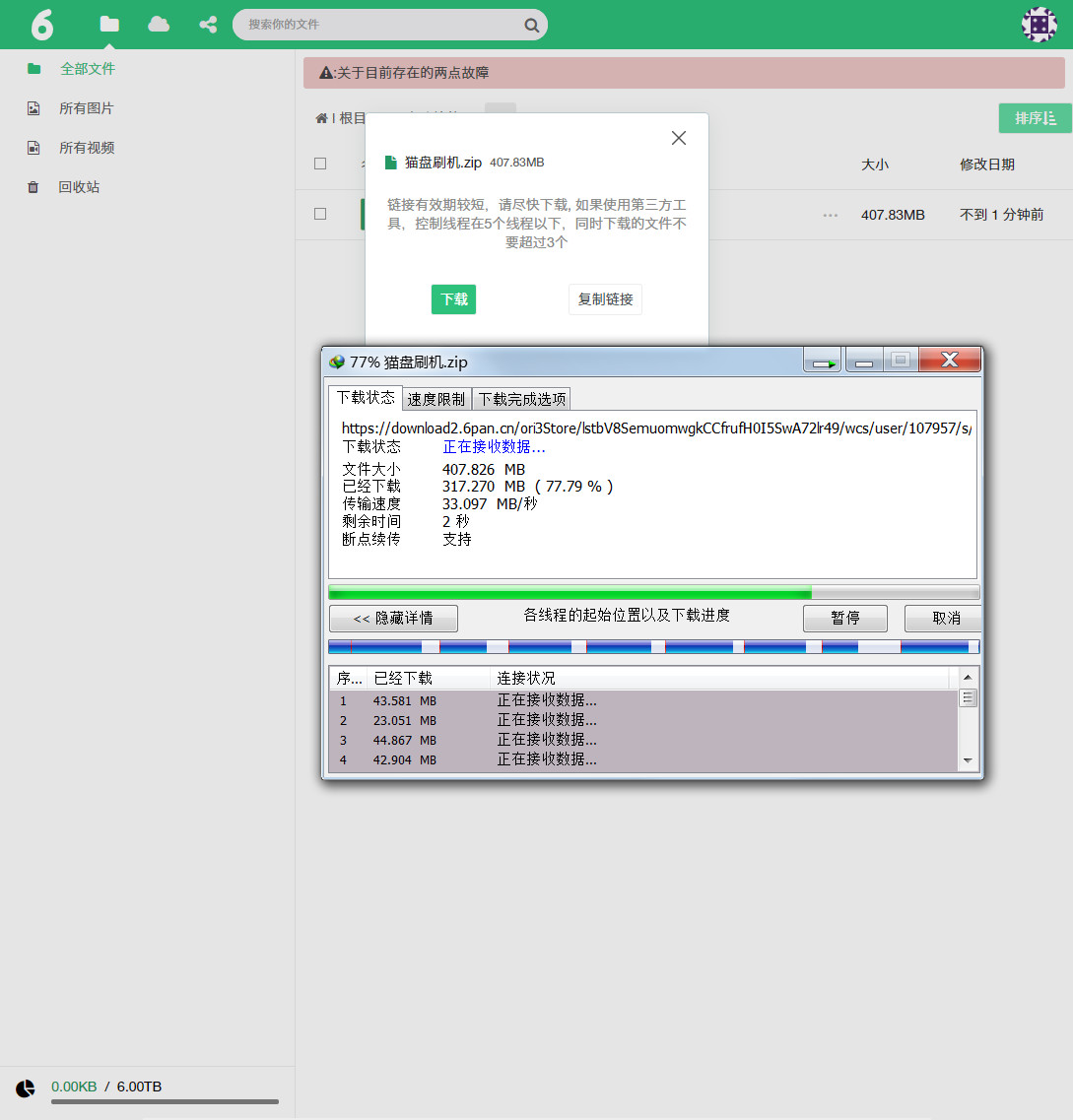Switch to the 下载状态 tab
Viewport: 1073px width, 1120px height.
pos(366,397)
